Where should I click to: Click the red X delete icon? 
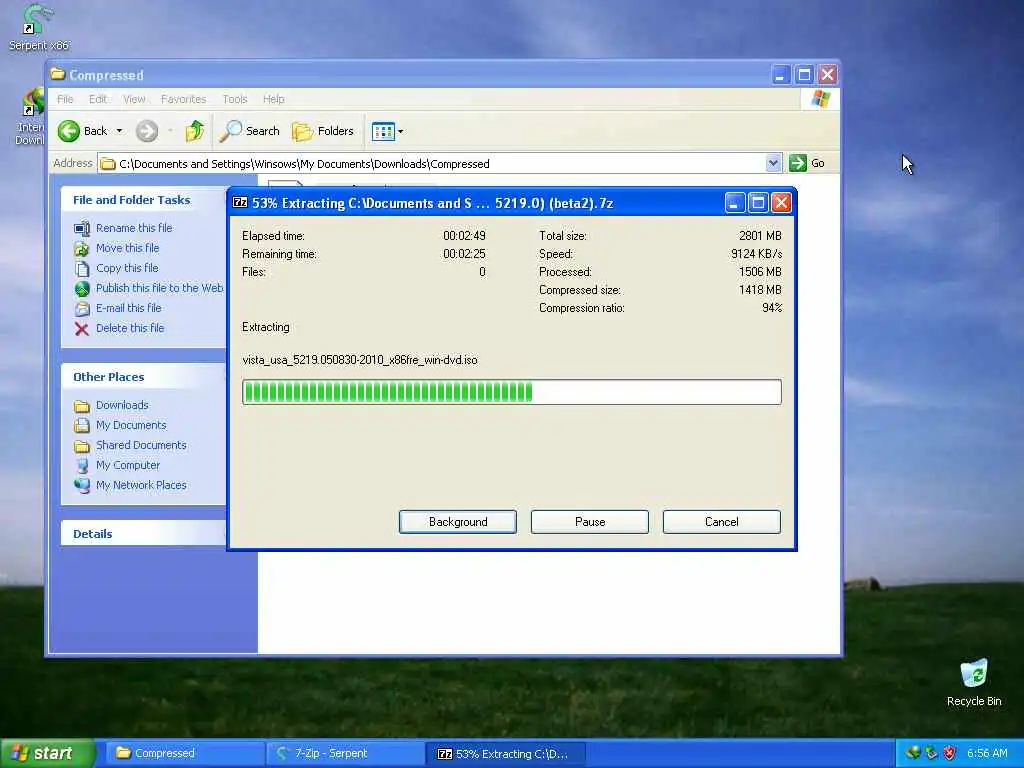(82, 329)
